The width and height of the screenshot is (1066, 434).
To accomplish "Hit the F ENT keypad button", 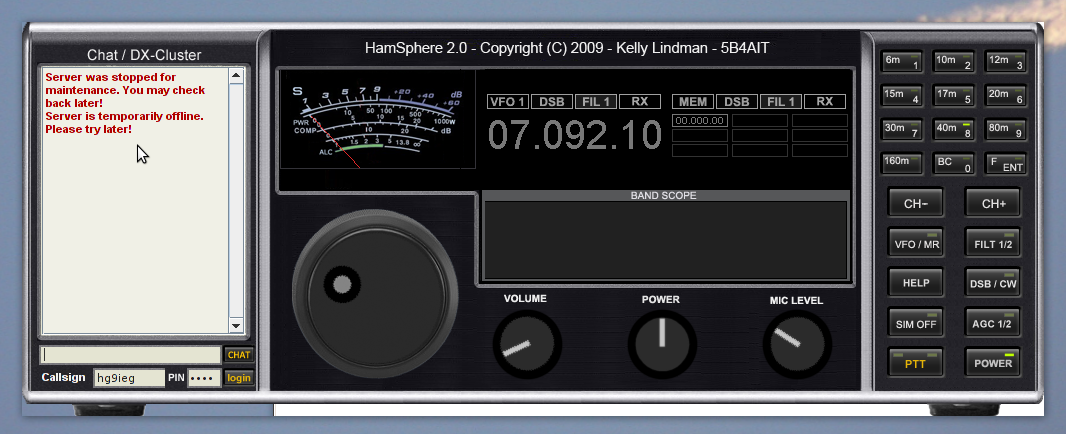I will (1005, 163).
